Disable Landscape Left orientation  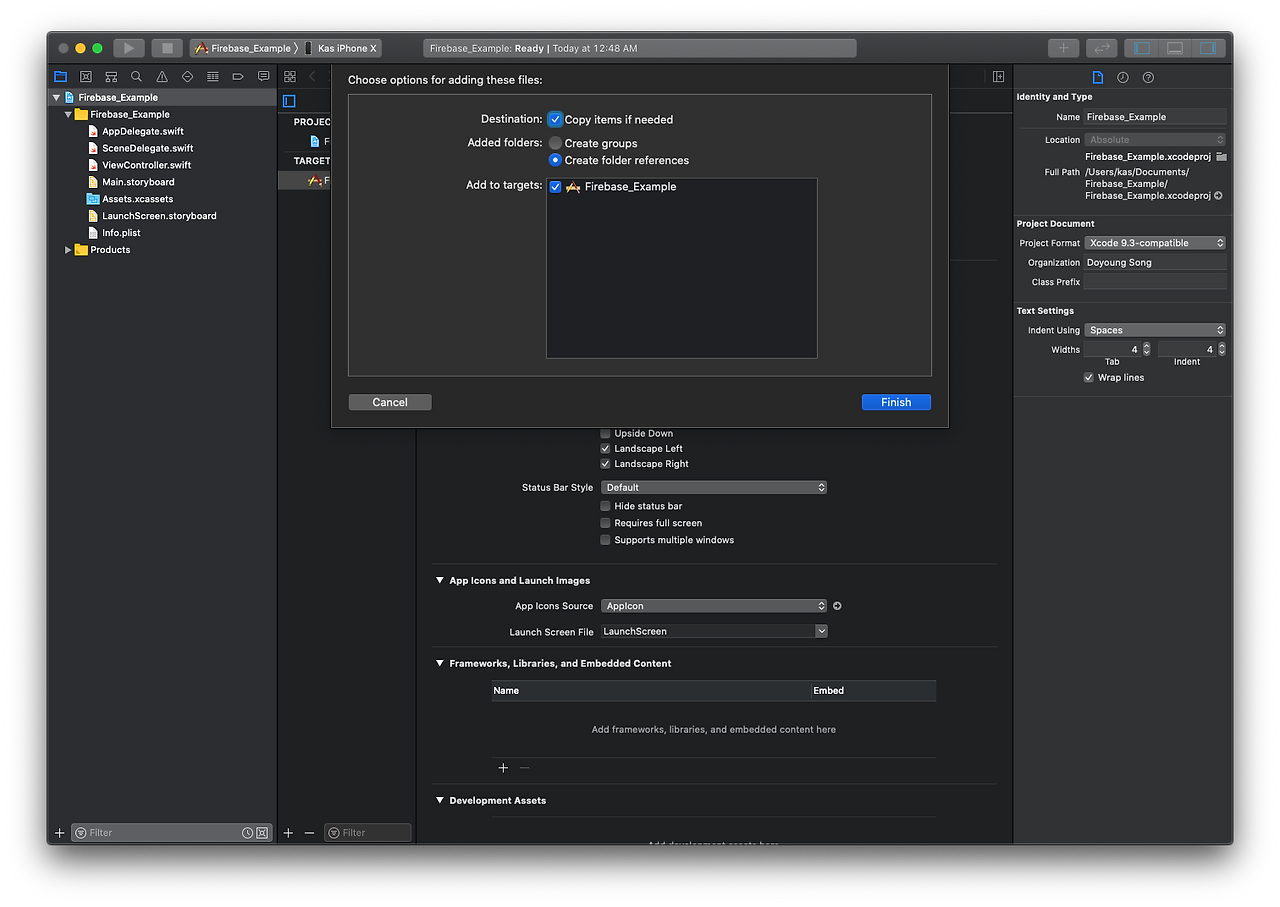point(605,449)
